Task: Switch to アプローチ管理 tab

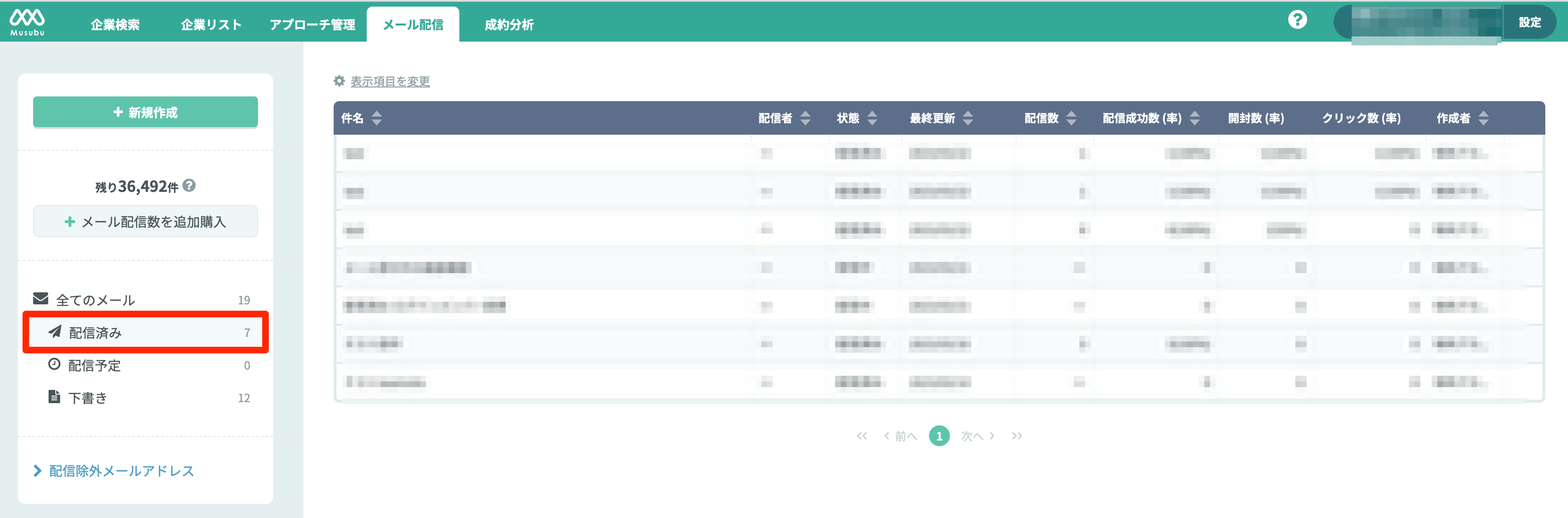Action: [312, 25]
